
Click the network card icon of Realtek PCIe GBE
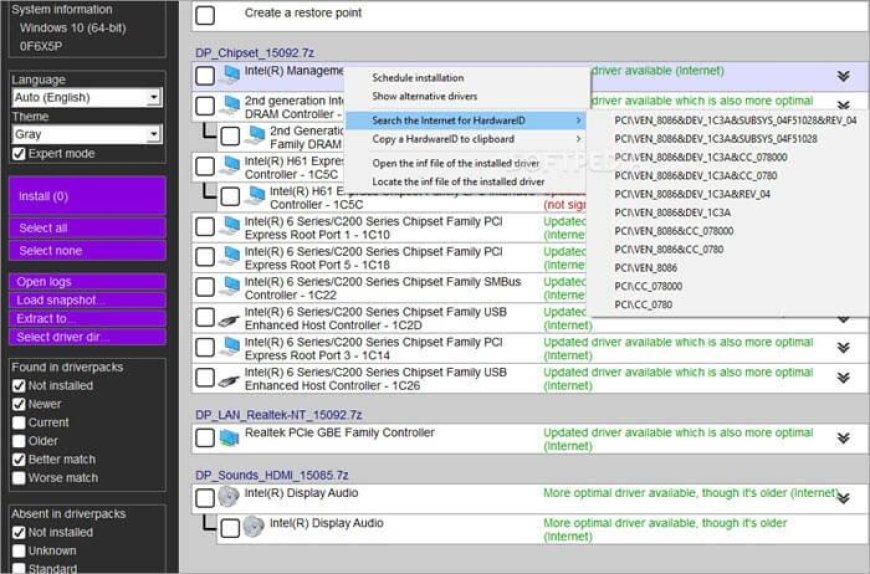[229, 438]
